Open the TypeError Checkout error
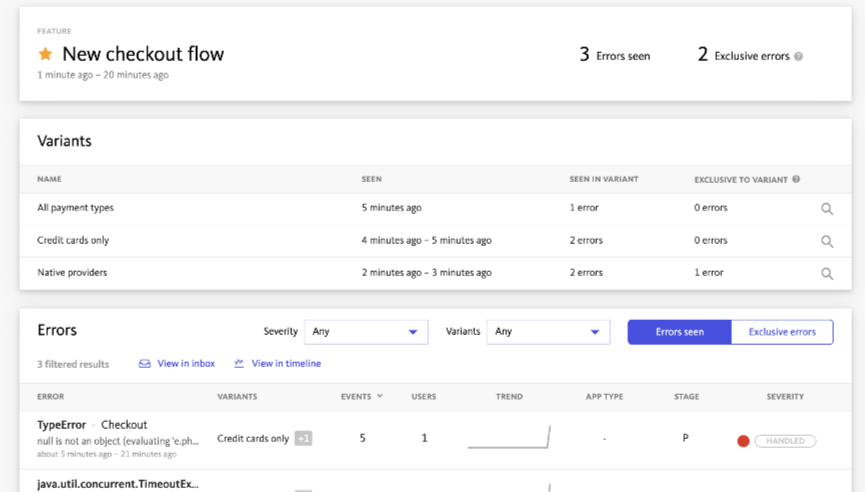 92,425
